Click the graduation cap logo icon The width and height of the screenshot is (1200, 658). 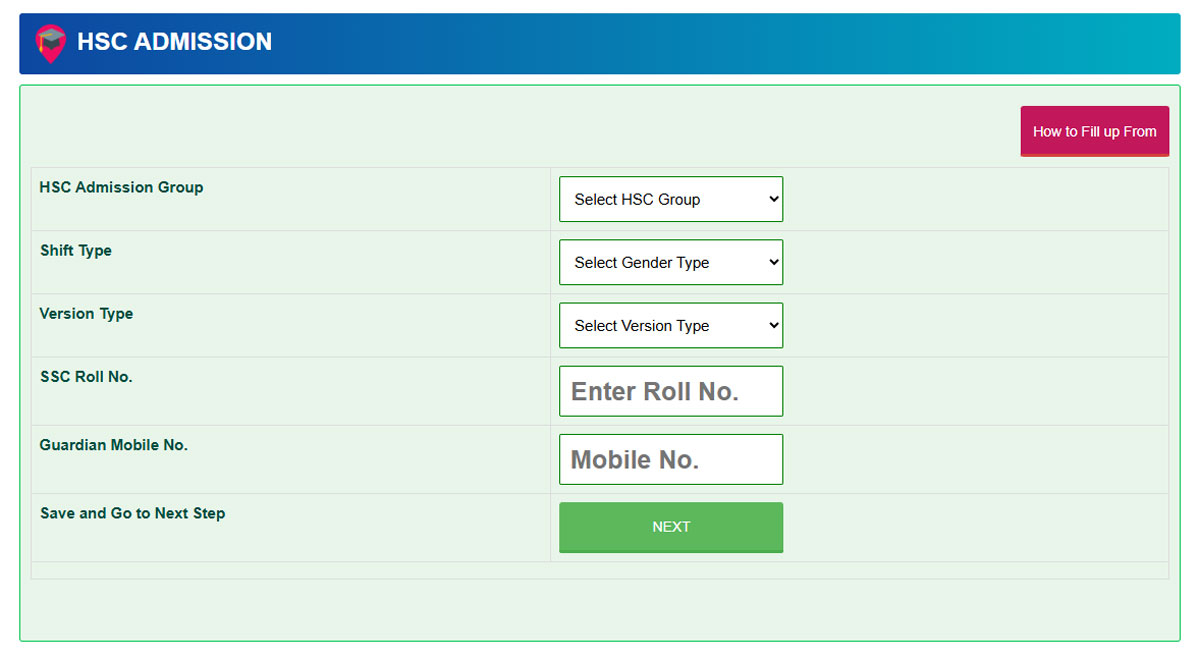click(x=50, y=42)
